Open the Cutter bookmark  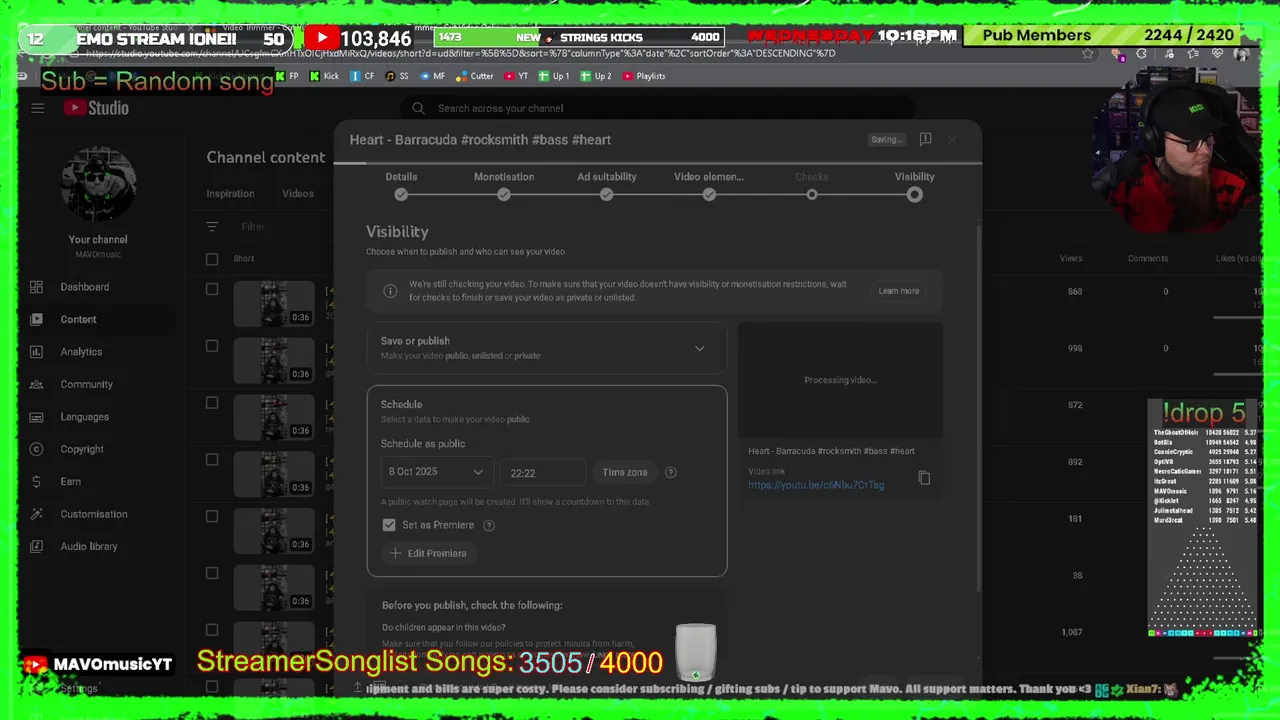[x=475, y=76]
